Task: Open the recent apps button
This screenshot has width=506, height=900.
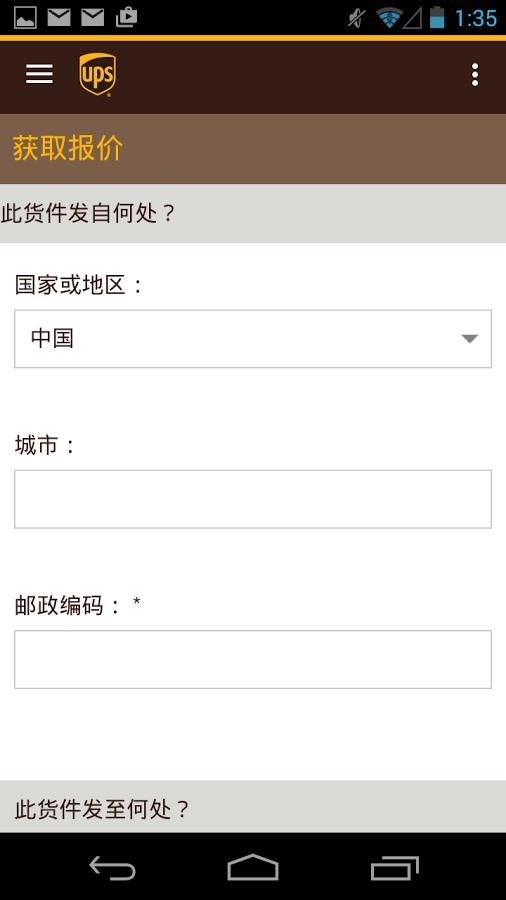Action: [395, 867]
